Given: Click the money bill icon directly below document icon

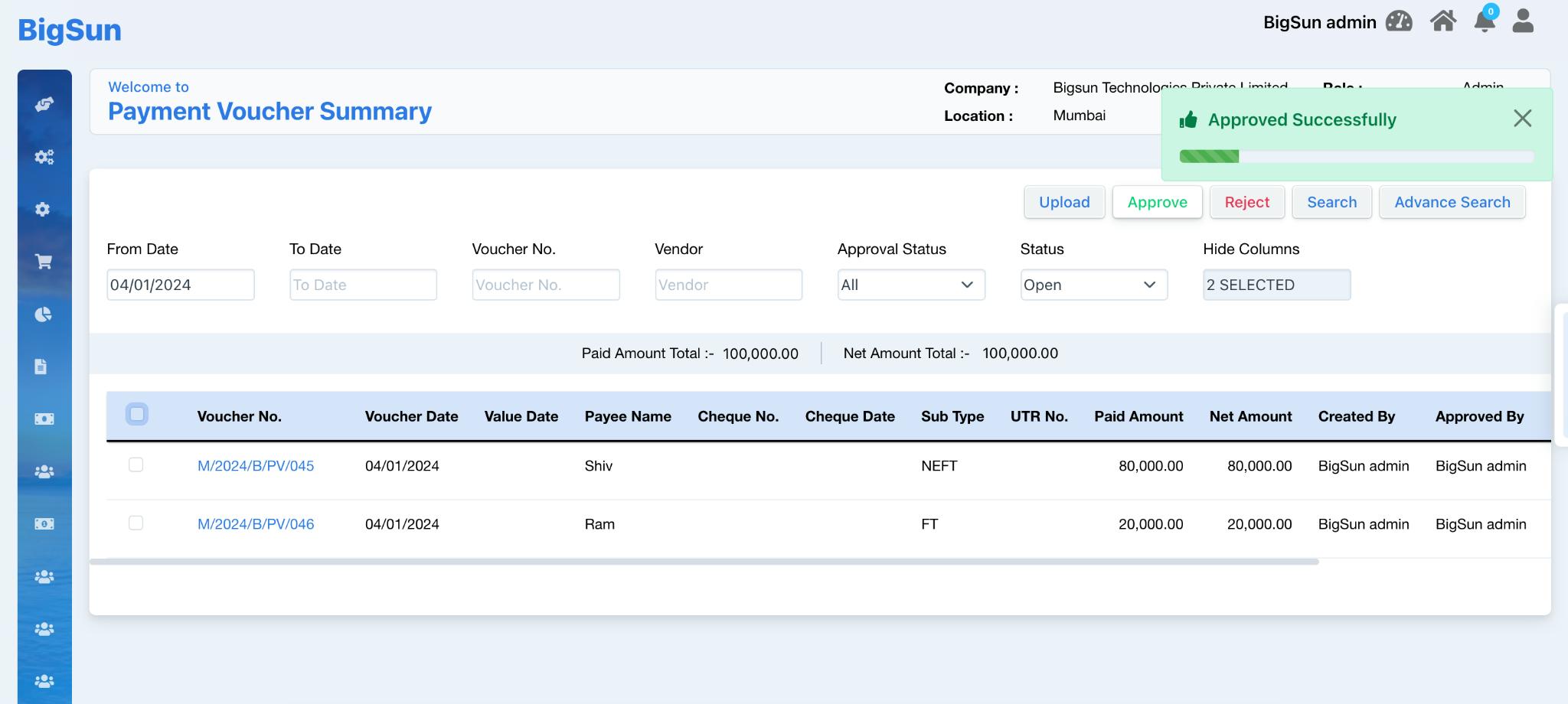Looking at the screenshot, I should [x=44, y=419].
